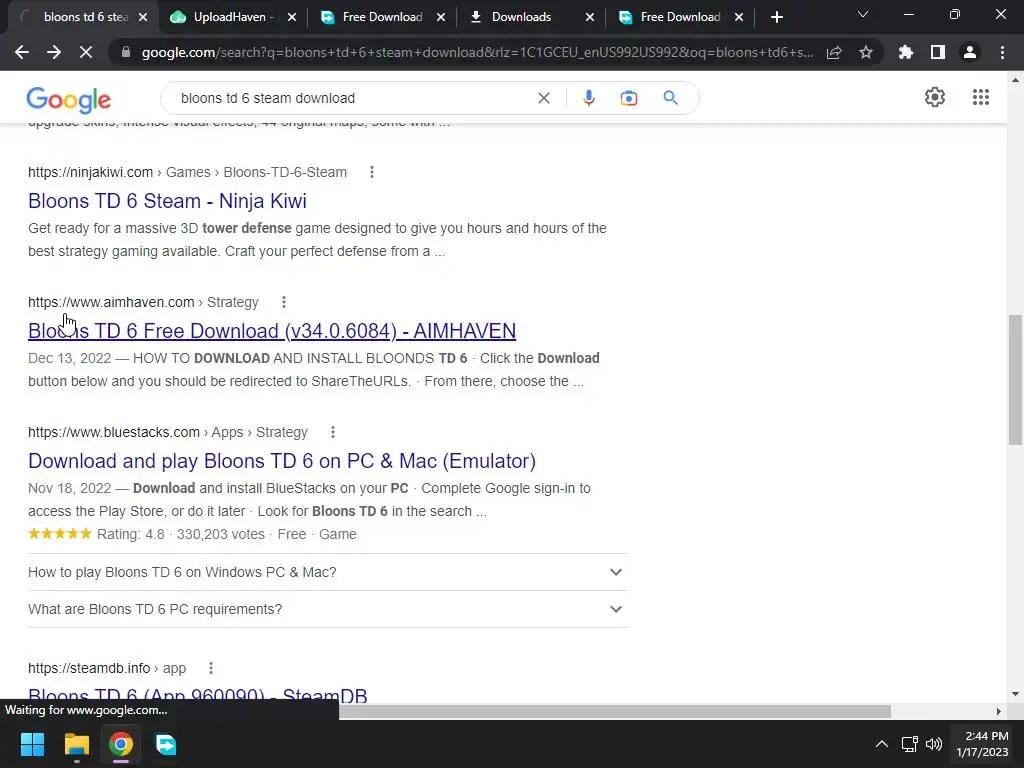1024x768 pixels.
Task: Open Chrome profile avatar menu
Action: [970, 52]
